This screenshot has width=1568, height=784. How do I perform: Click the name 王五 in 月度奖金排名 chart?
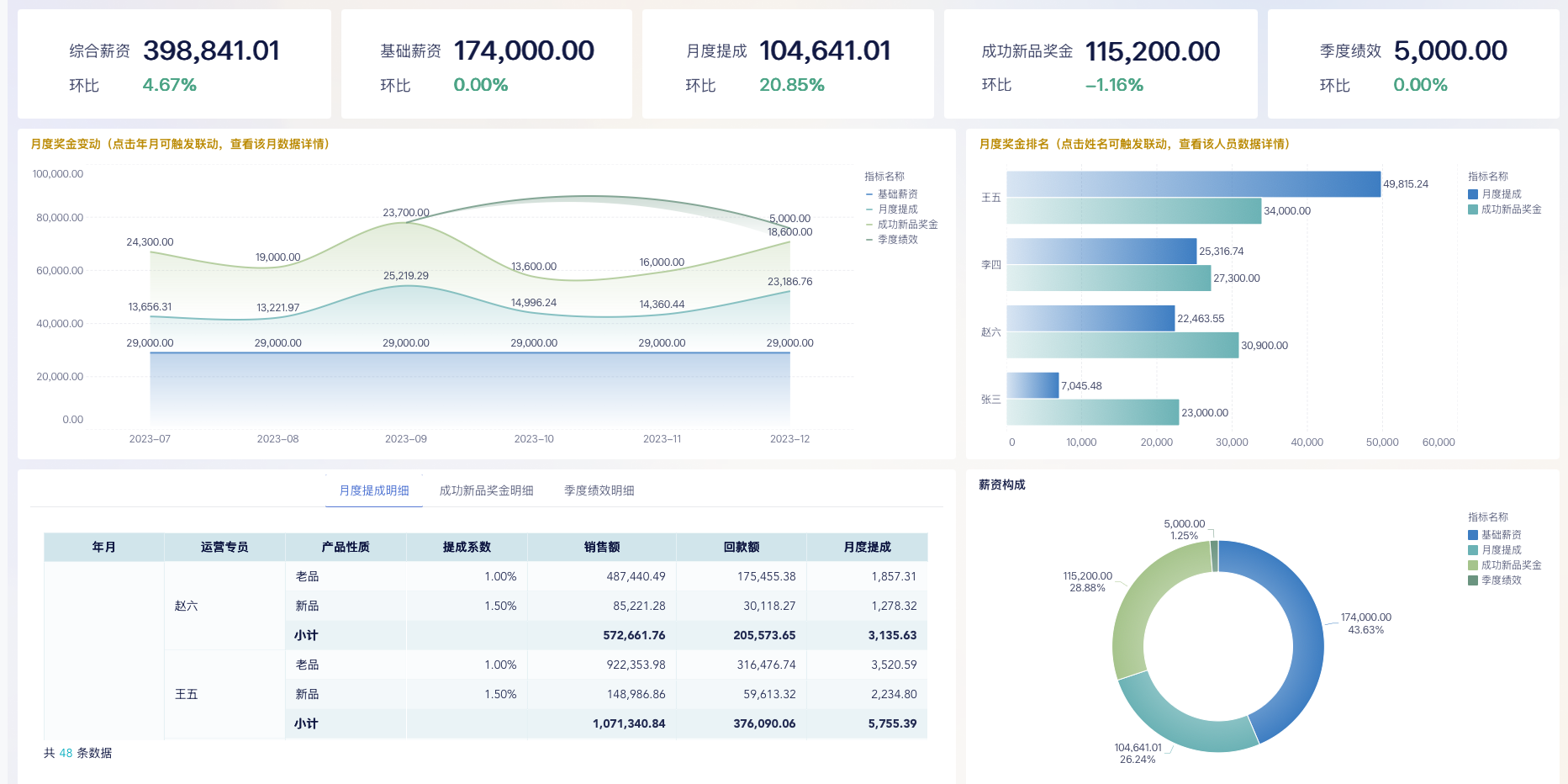click(991, 198)
